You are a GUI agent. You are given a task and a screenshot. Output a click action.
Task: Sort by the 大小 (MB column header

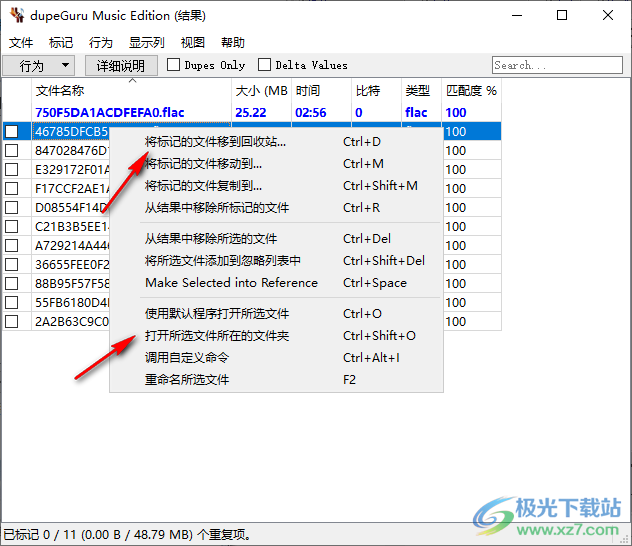[x=261, y=91]
